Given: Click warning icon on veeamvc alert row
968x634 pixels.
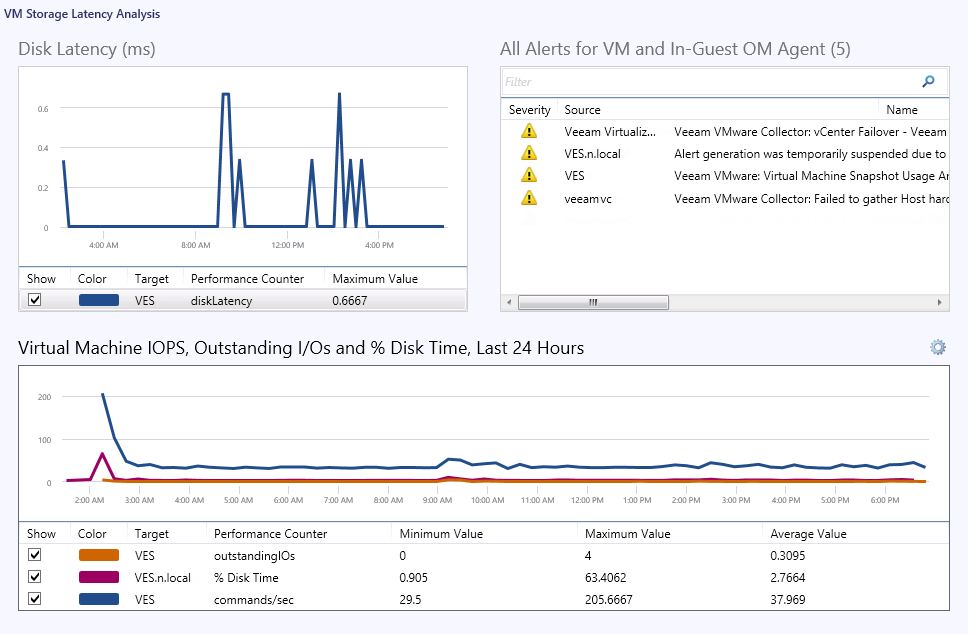Looking at the screenshot, I should [x=529, y=198].
